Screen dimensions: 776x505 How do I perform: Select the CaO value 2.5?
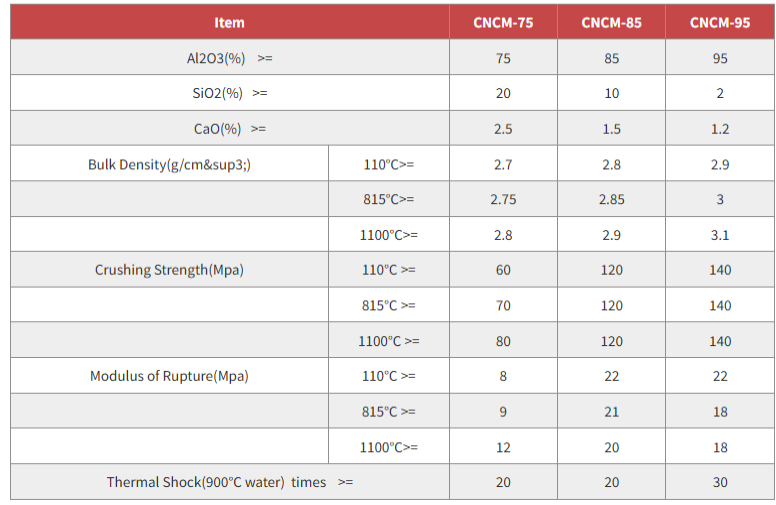click(503, 129)
